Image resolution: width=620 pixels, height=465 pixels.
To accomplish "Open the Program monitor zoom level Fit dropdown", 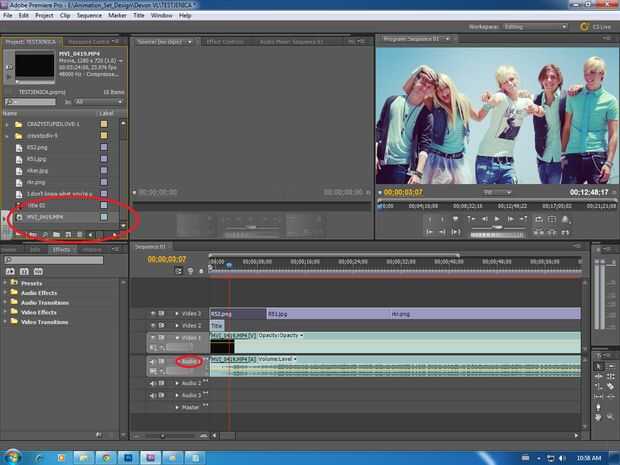I will click(x=497, y=192).
